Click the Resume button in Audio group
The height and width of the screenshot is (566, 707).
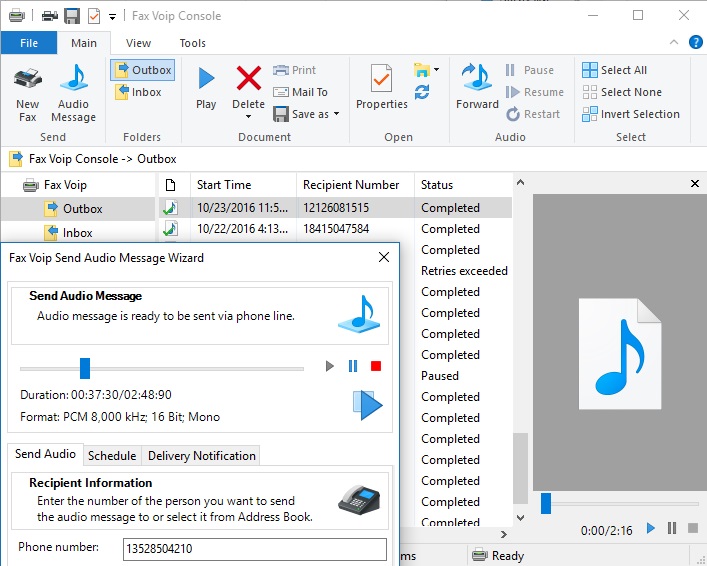[x=535, y=92]
